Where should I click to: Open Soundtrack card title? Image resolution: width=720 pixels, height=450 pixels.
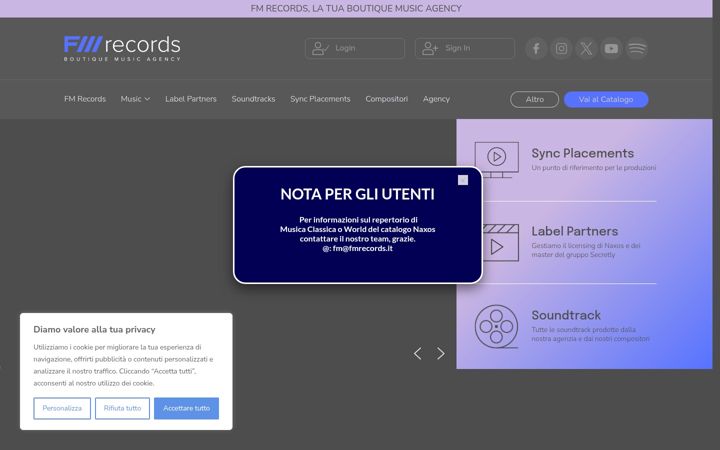click(x=566, y=315)
